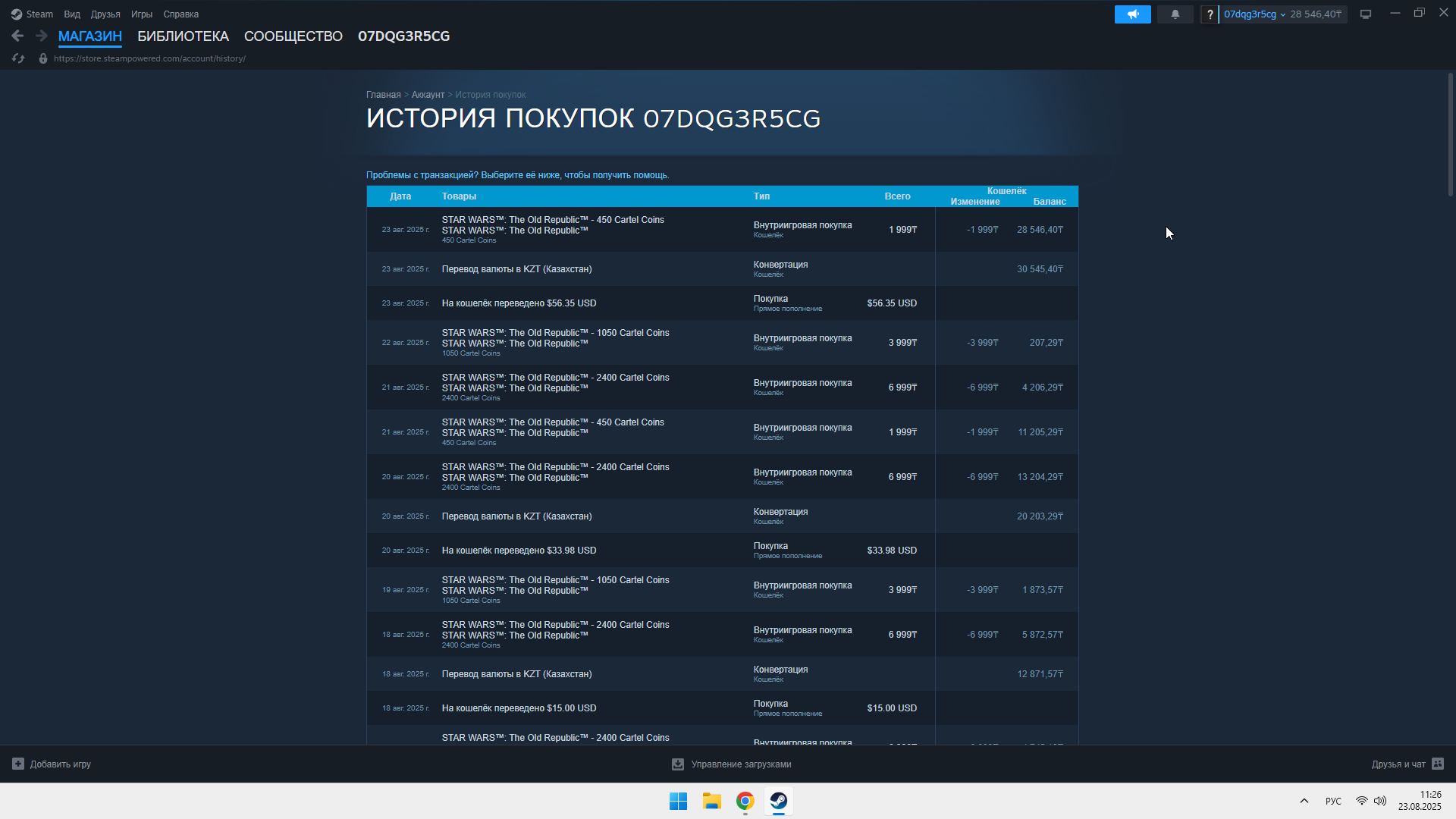Open Google Chrome from taskbar
1456x819 pixels.
745,801
